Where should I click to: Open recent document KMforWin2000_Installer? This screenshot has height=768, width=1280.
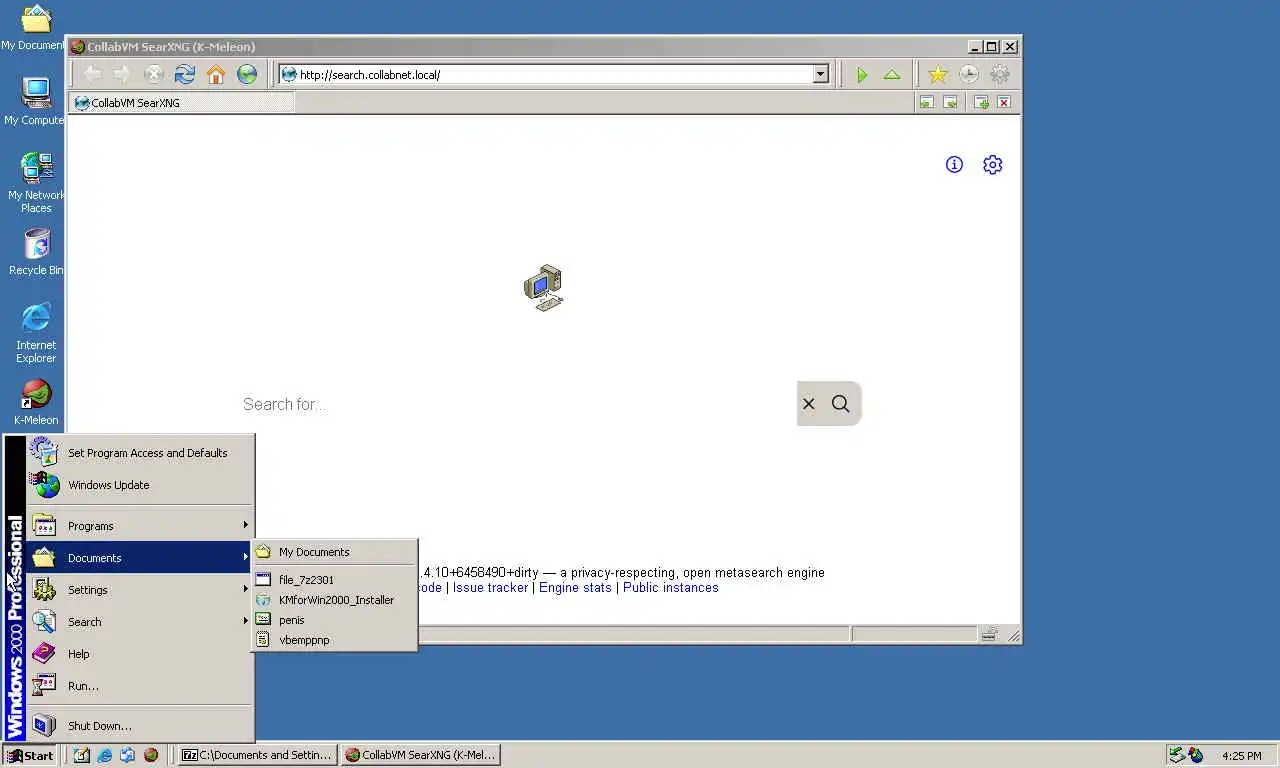334,600
